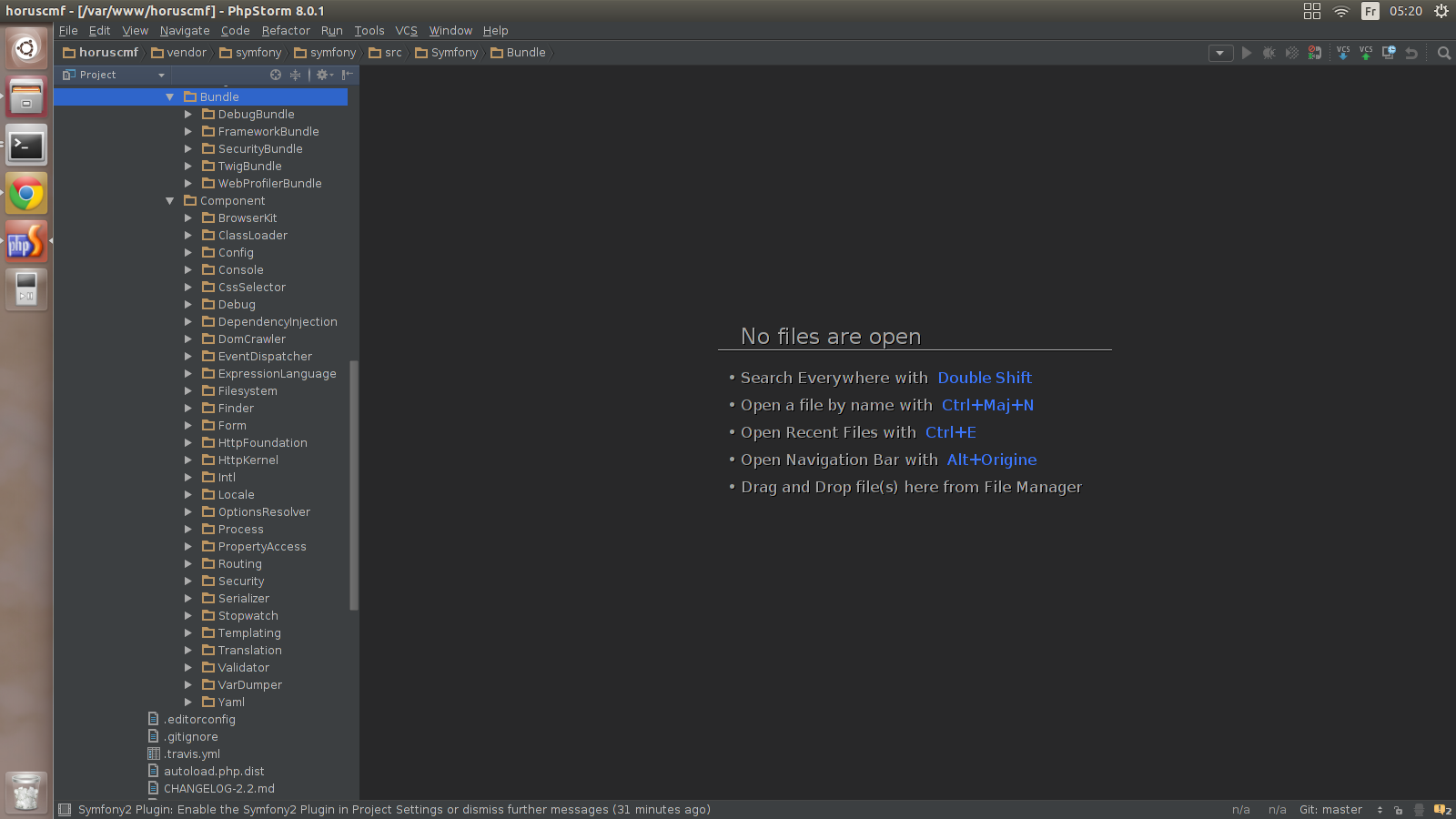1456x819 pixels.
Task: Open Project panel gear settings
Action: tap(324, 75)
